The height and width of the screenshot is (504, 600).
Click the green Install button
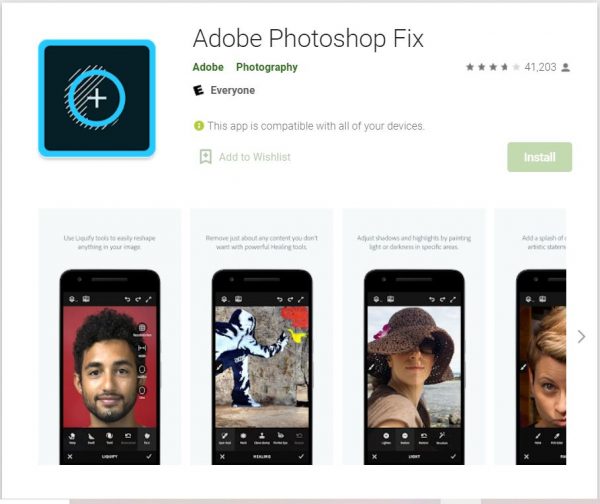540,157
